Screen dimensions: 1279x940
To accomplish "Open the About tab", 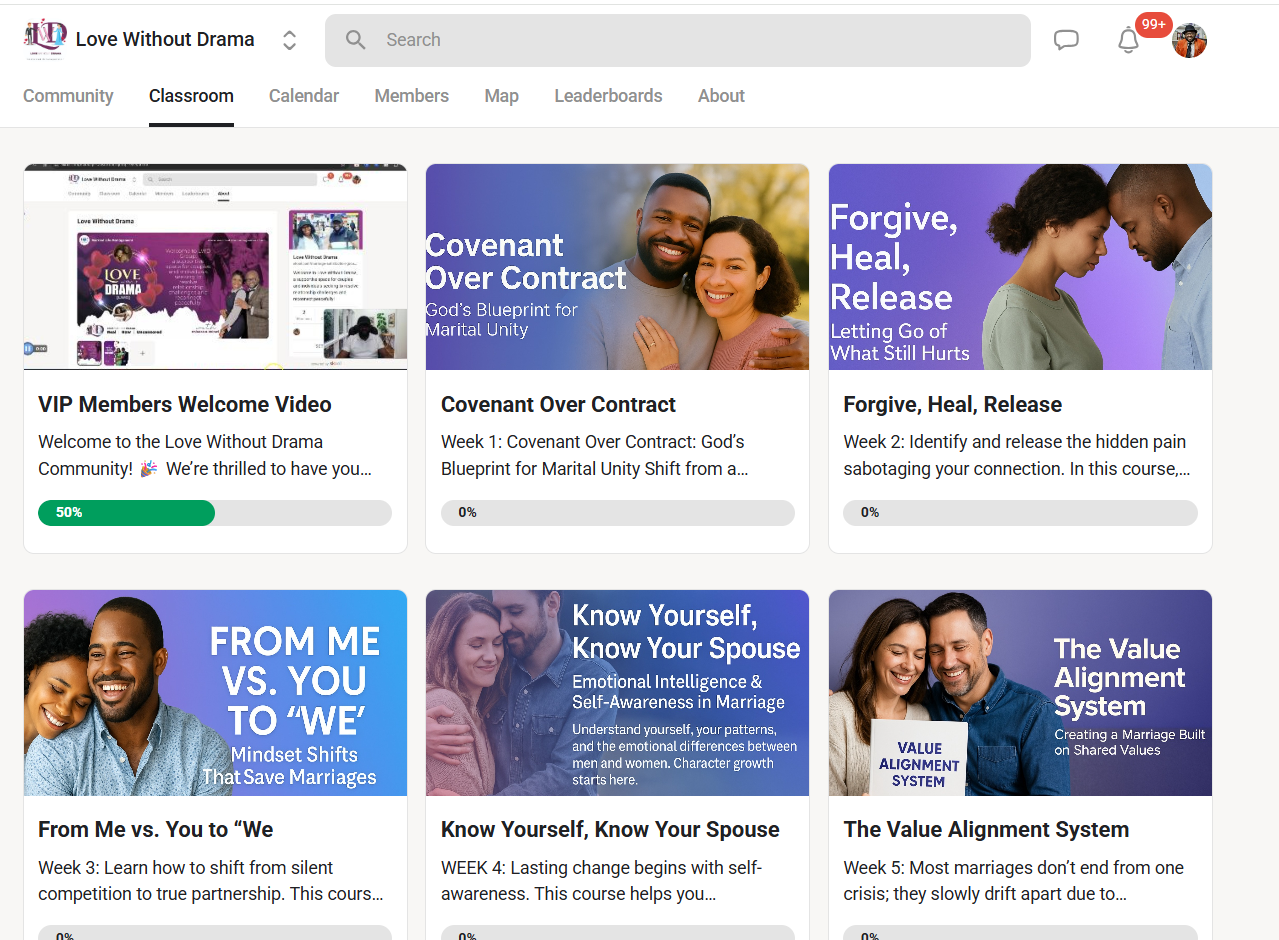I will tap(721, 96).
